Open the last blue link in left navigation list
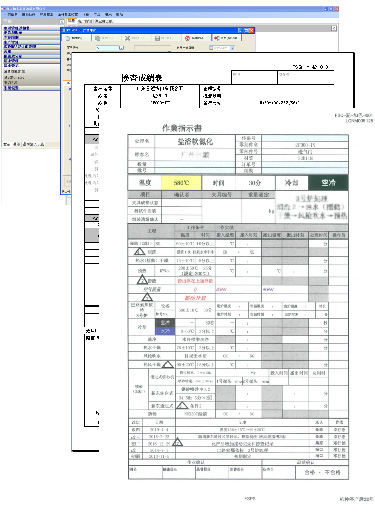Screen dimensions: 375x528 (11, 88)
